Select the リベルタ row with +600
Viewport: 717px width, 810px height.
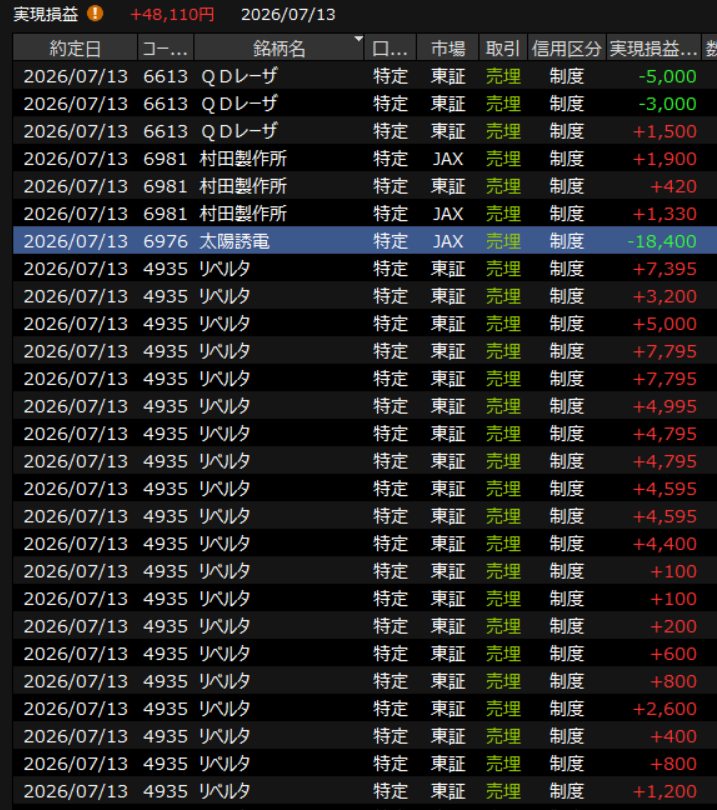365,653
